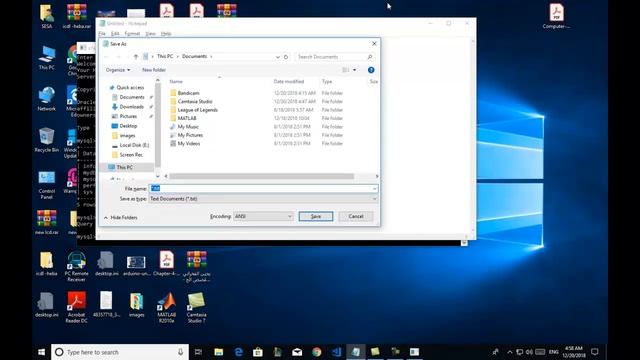This screenshot has width=640, height=360.
Task: Open the Notepad View menu
Action: point(151,33)
